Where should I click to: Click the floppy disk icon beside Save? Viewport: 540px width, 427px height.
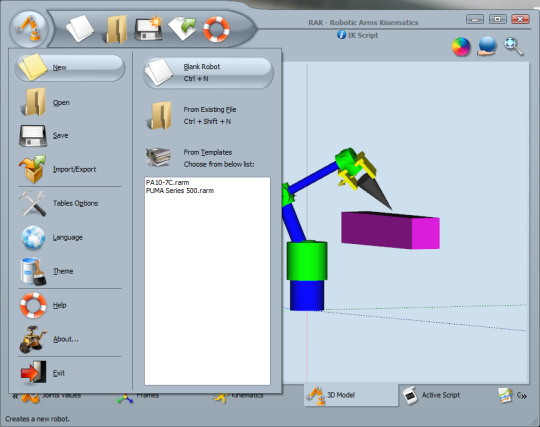pyautogui.click(x=33, y=136)
